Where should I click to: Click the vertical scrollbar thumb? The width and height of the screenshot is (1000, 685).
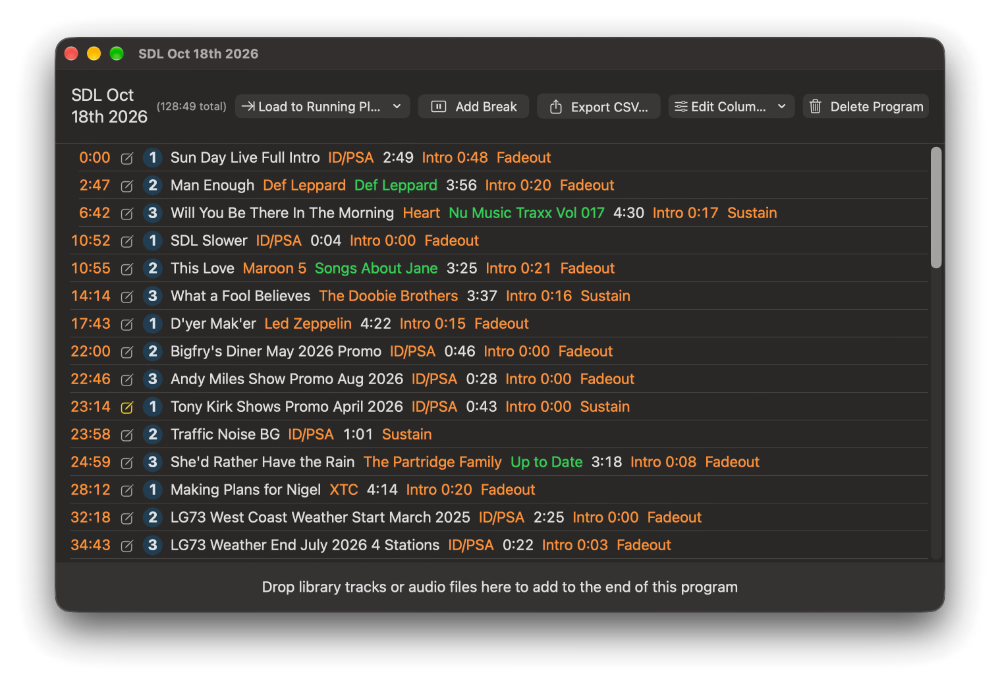(936, 207)
